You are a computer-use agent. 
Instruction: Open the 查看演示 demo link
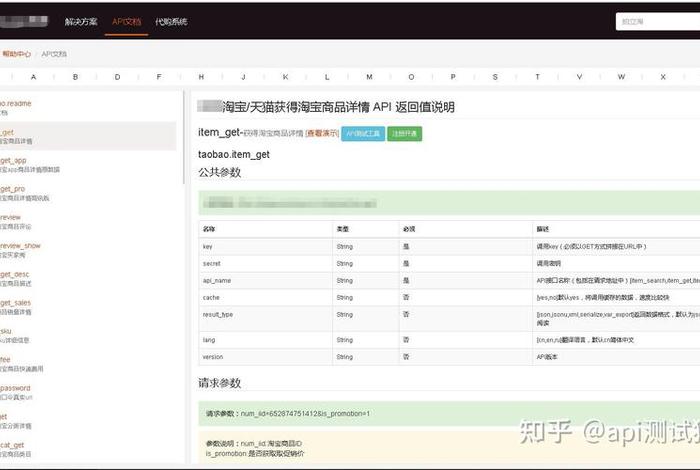coord(322,133)
